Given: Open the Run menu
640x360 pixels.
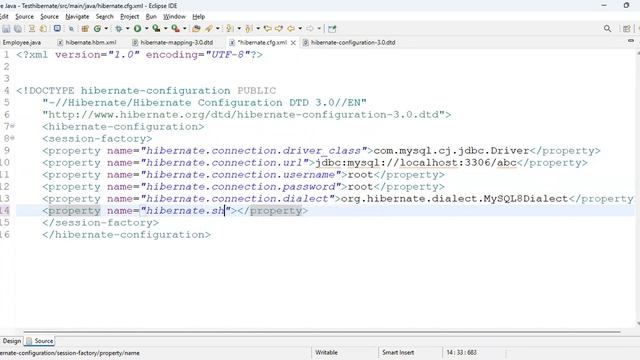Looking at the screenshot, I should tap(151, 17).
